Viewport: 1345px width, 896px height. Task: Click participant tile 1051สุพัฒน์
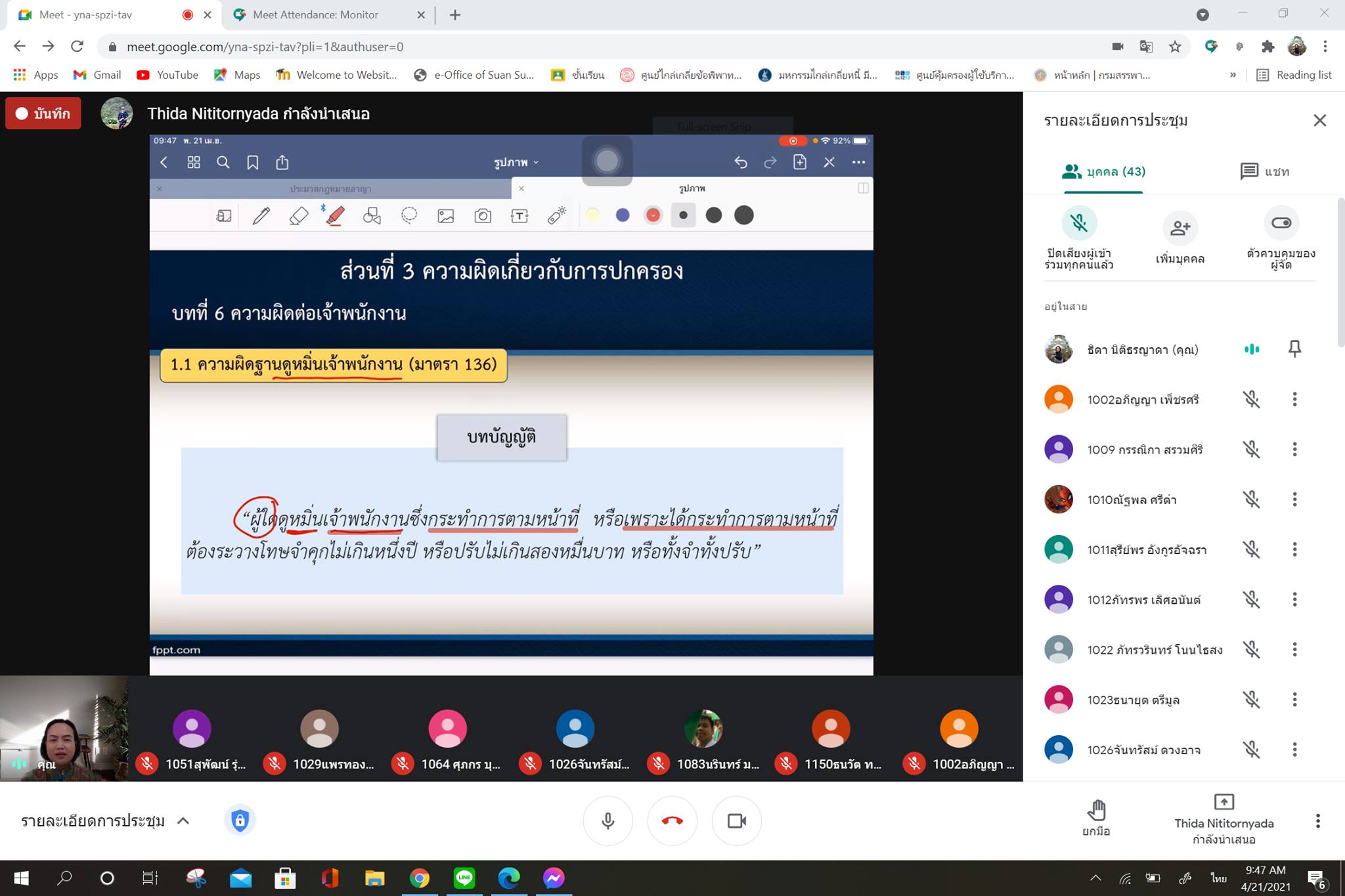(192, 729)
